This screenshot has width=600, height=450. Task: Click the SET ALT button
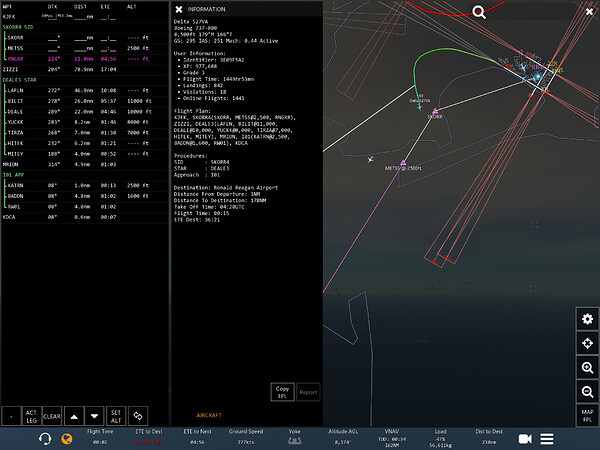pos(116,416)
